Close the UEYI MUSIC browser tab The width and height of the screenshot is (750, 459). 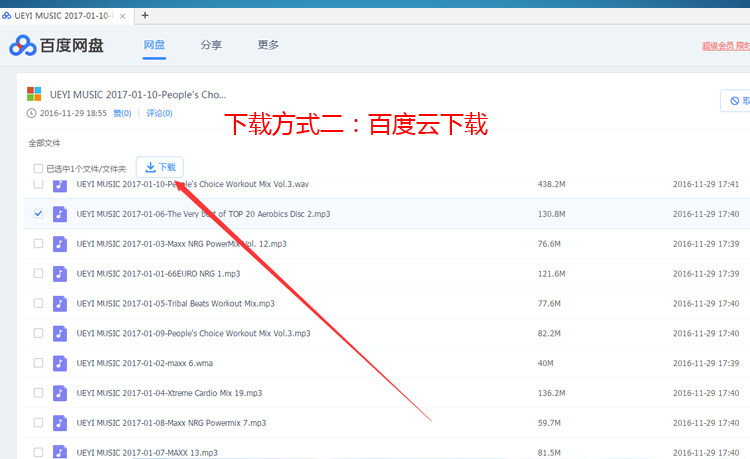(122, 16)
